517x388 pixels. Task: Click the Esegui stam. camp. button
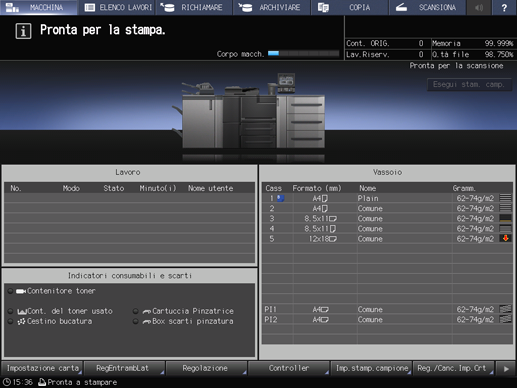point(469,85)
